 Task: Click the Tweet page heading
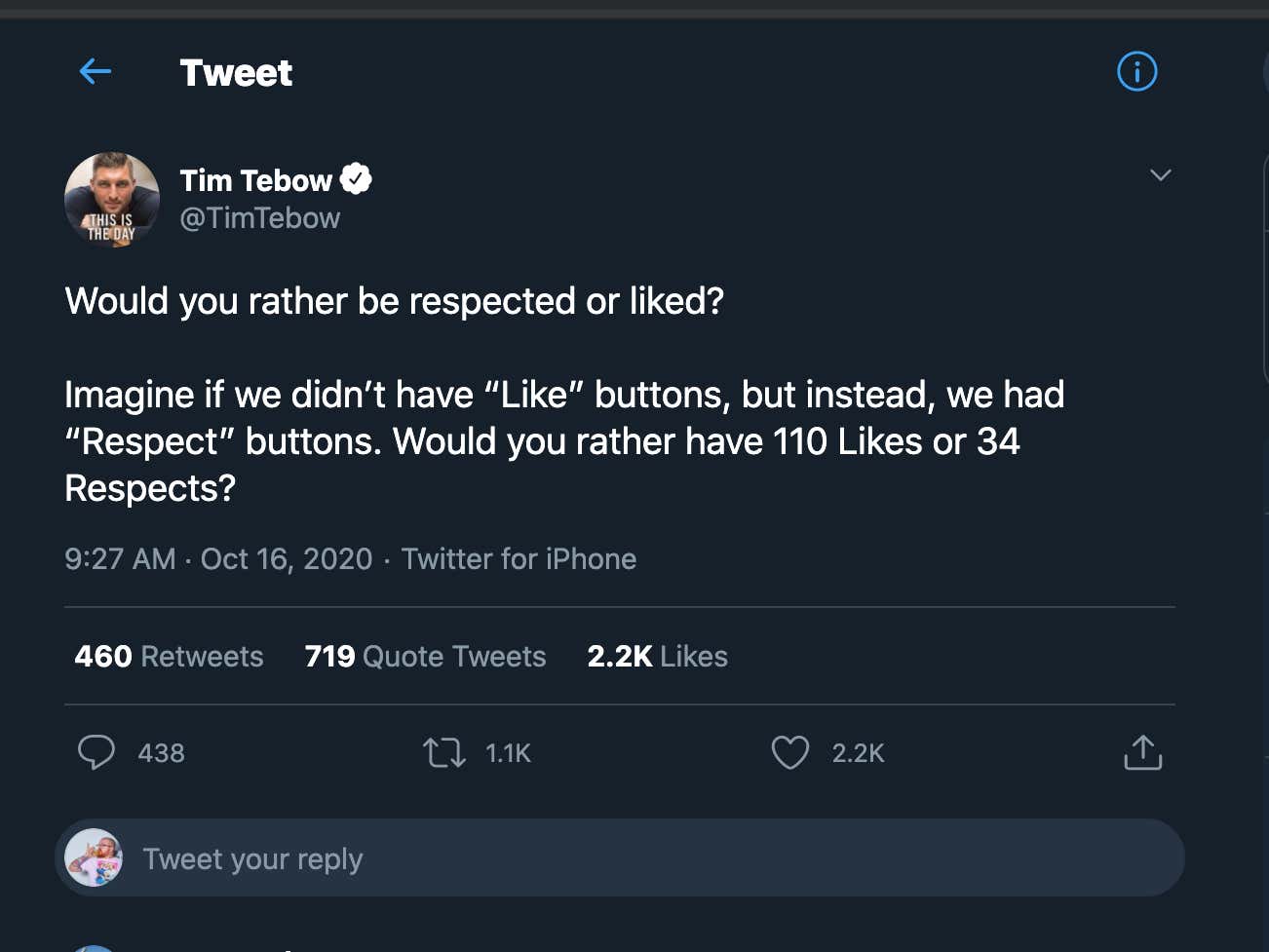click(236, 73)
